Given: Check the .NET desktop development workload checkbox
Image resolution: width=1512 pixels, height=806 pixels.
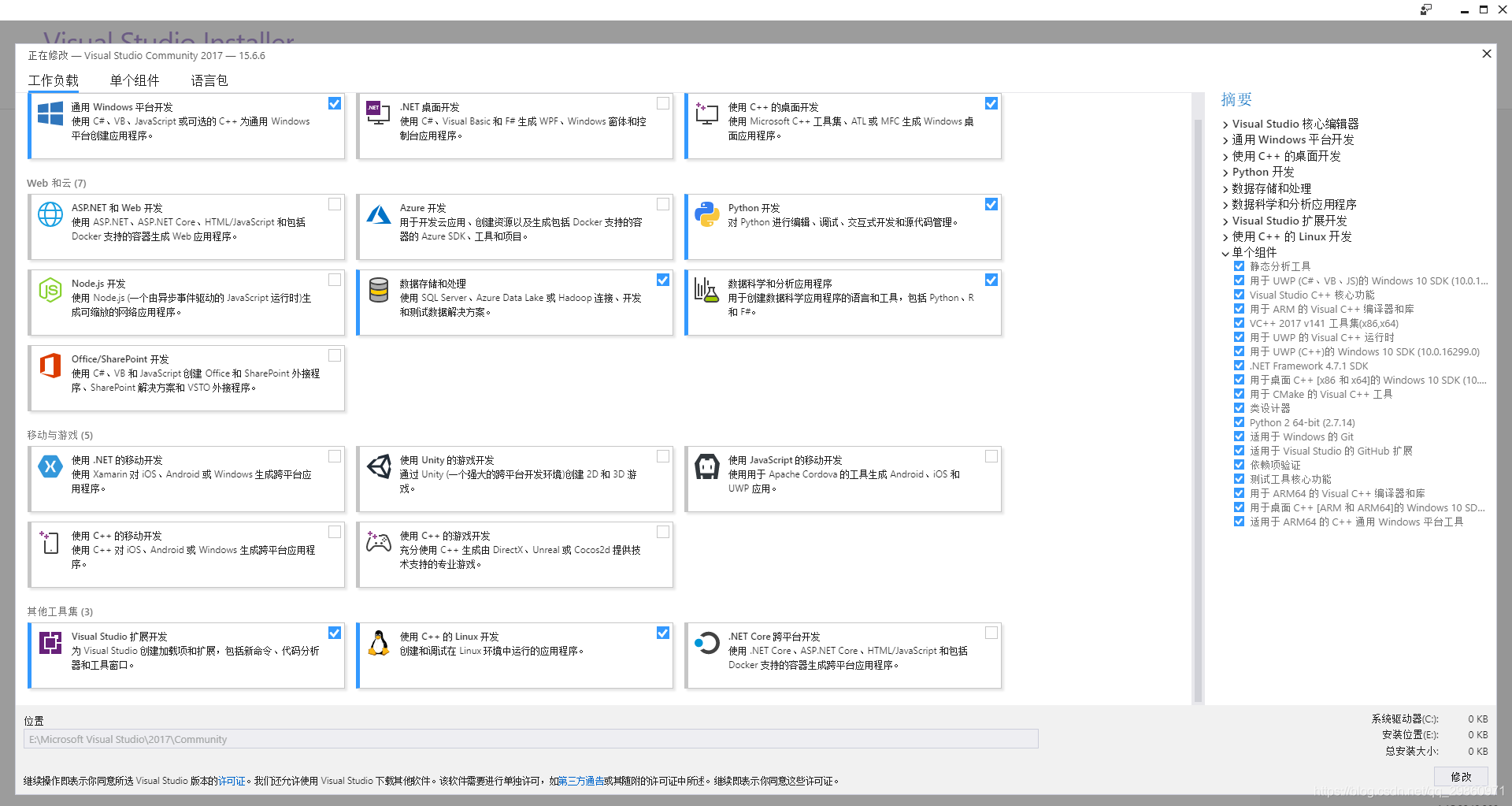Looking at the screenshot, I should click(663, 103).
